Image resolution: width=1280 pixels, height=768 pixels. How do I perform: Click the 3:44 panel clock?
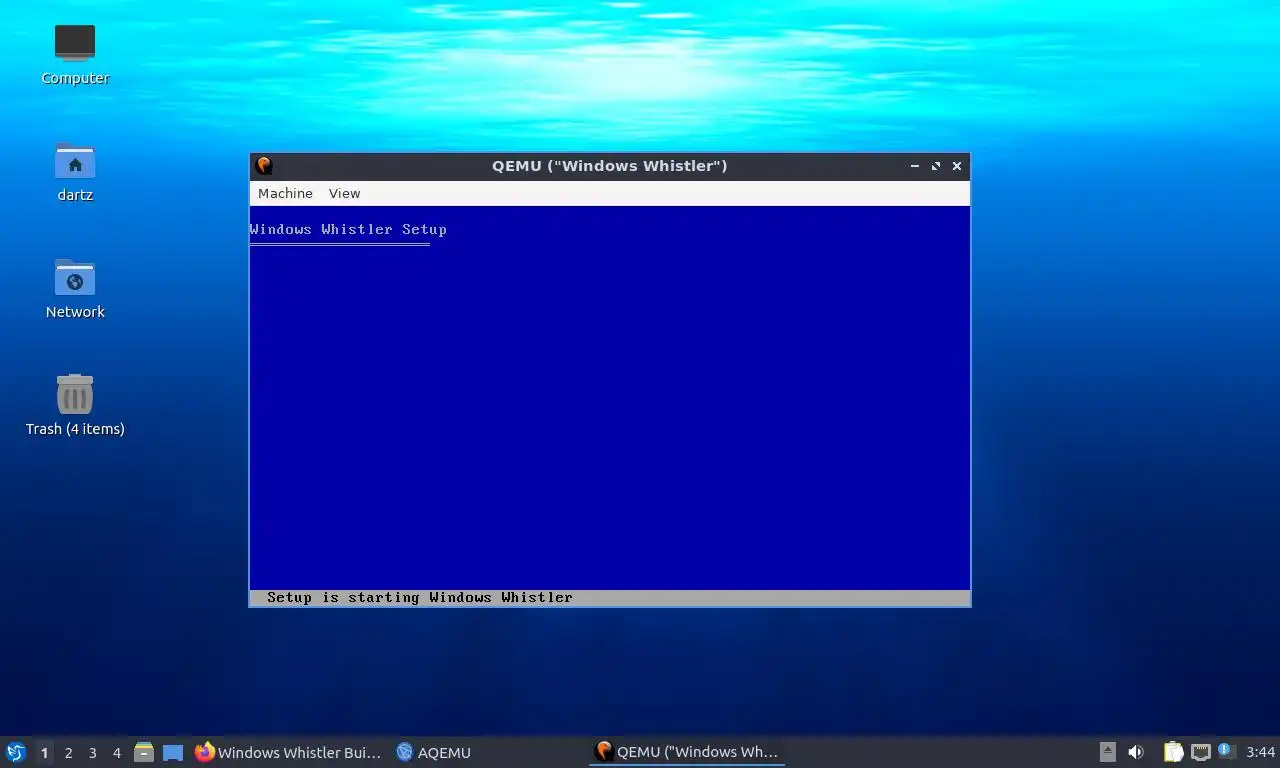pos(1260,752)
